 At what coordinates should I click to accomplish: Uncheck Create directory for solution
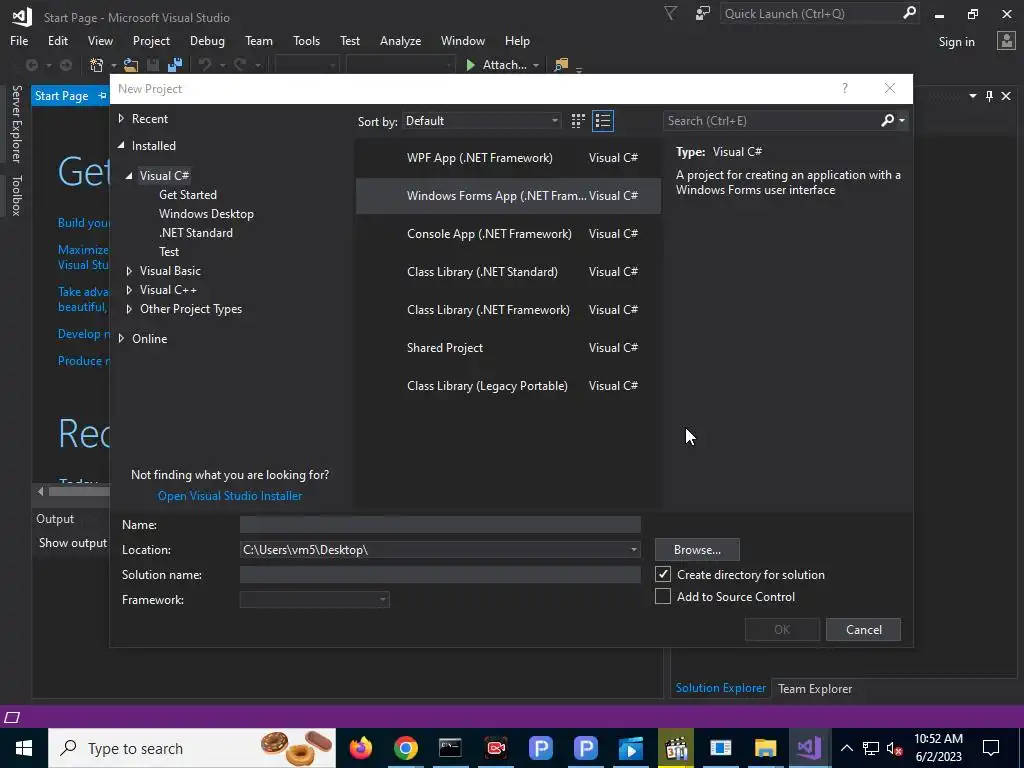click(x=663, y=574)
